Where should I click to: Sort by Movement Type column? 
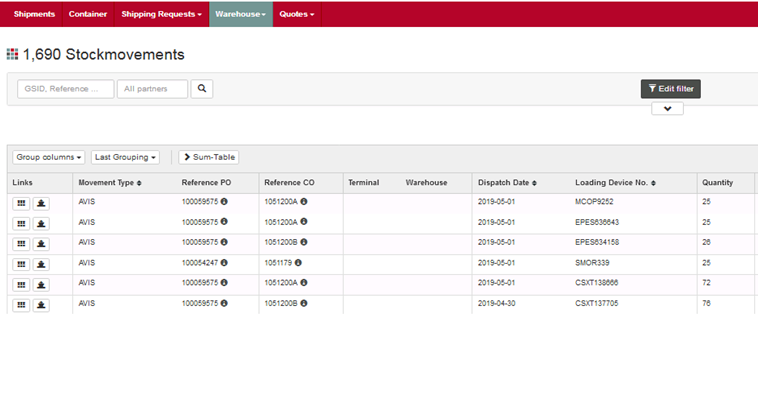(x=110, y=183)
